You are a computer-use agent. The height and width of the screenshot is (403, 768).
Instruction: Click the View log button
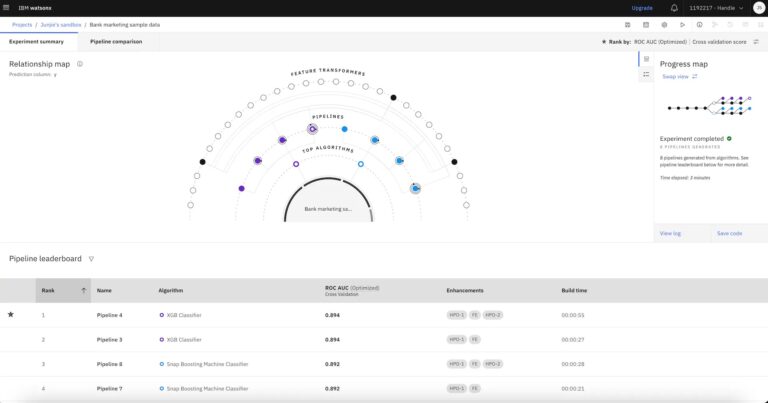pyautogui.click(x=670, y=233)
